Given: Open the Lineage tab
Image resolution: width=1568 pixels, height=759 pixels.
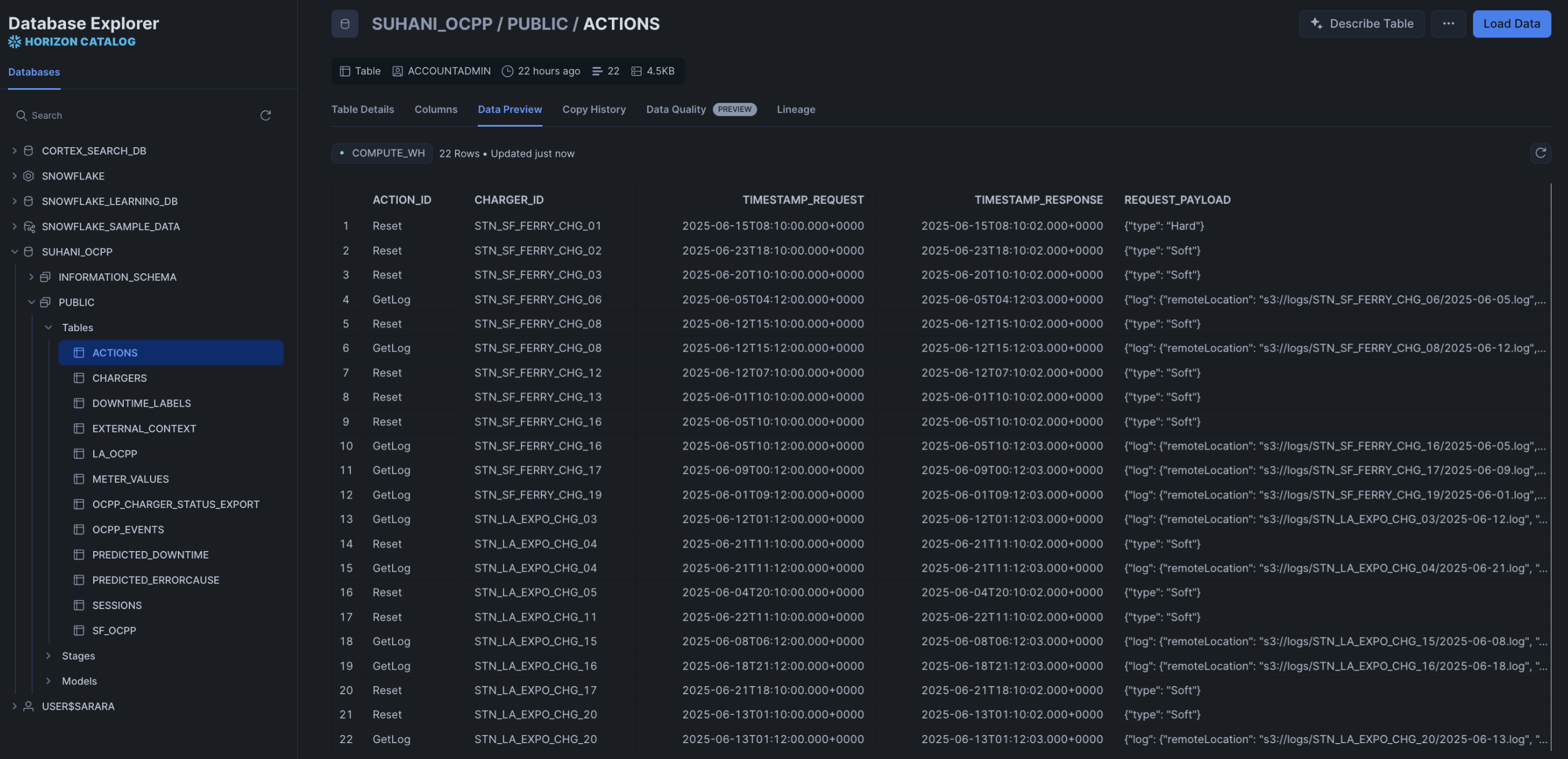Looking at the screenshot, I should point(795,110).
